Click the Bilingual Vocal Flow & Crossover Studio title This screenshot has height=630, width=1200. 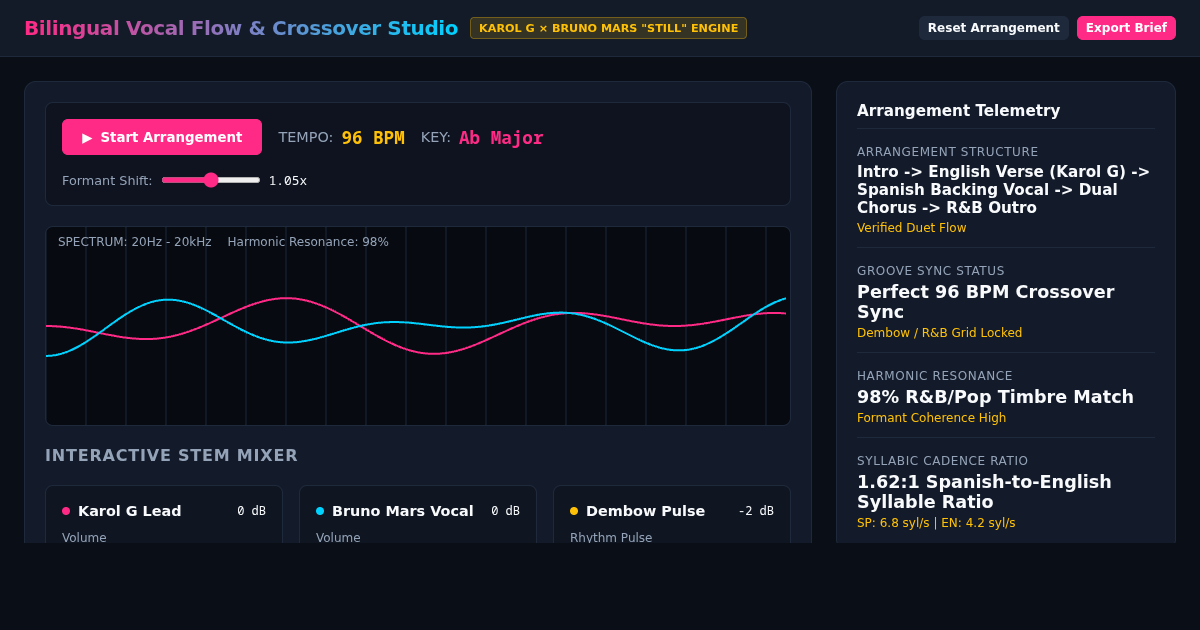point(241,28)
